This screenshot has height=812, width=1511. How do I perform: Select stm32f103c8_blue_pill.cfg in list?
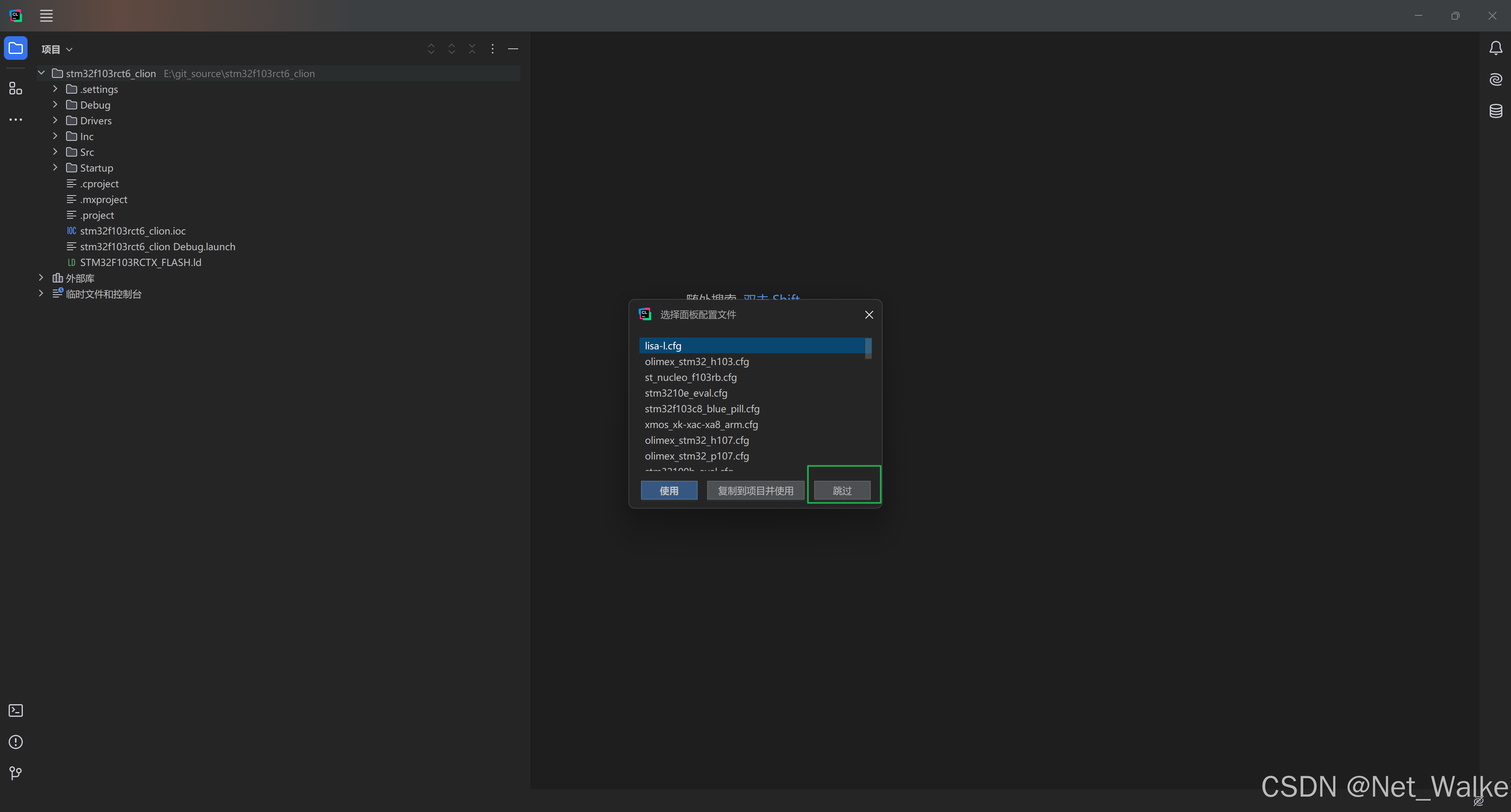click(702, 409)
